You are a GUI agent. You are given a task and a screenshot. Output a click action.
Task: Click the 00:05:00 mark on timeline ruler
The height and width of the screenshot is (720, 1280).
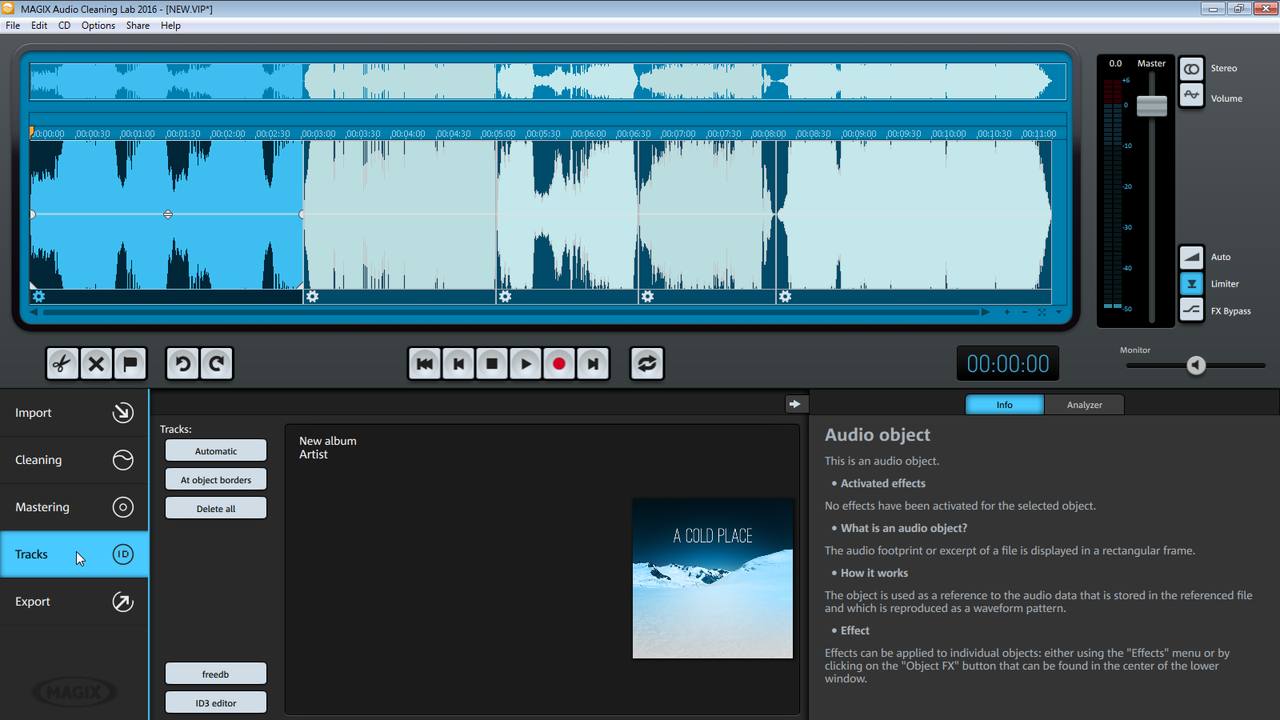point(499,134)
